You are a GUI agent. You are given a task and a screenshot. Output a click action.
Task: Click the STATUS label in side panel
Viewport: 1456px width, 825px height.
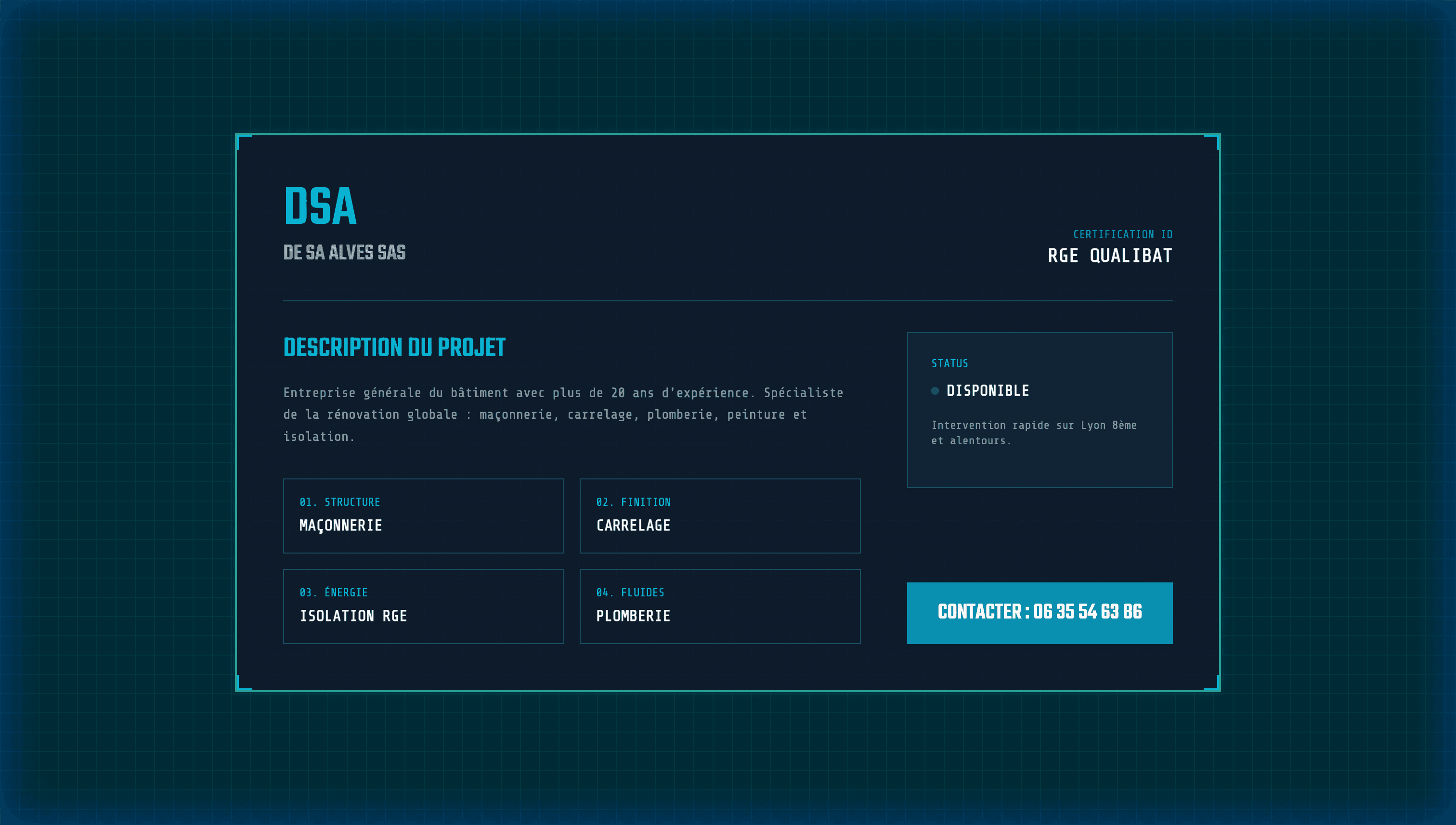click(949, 364)
